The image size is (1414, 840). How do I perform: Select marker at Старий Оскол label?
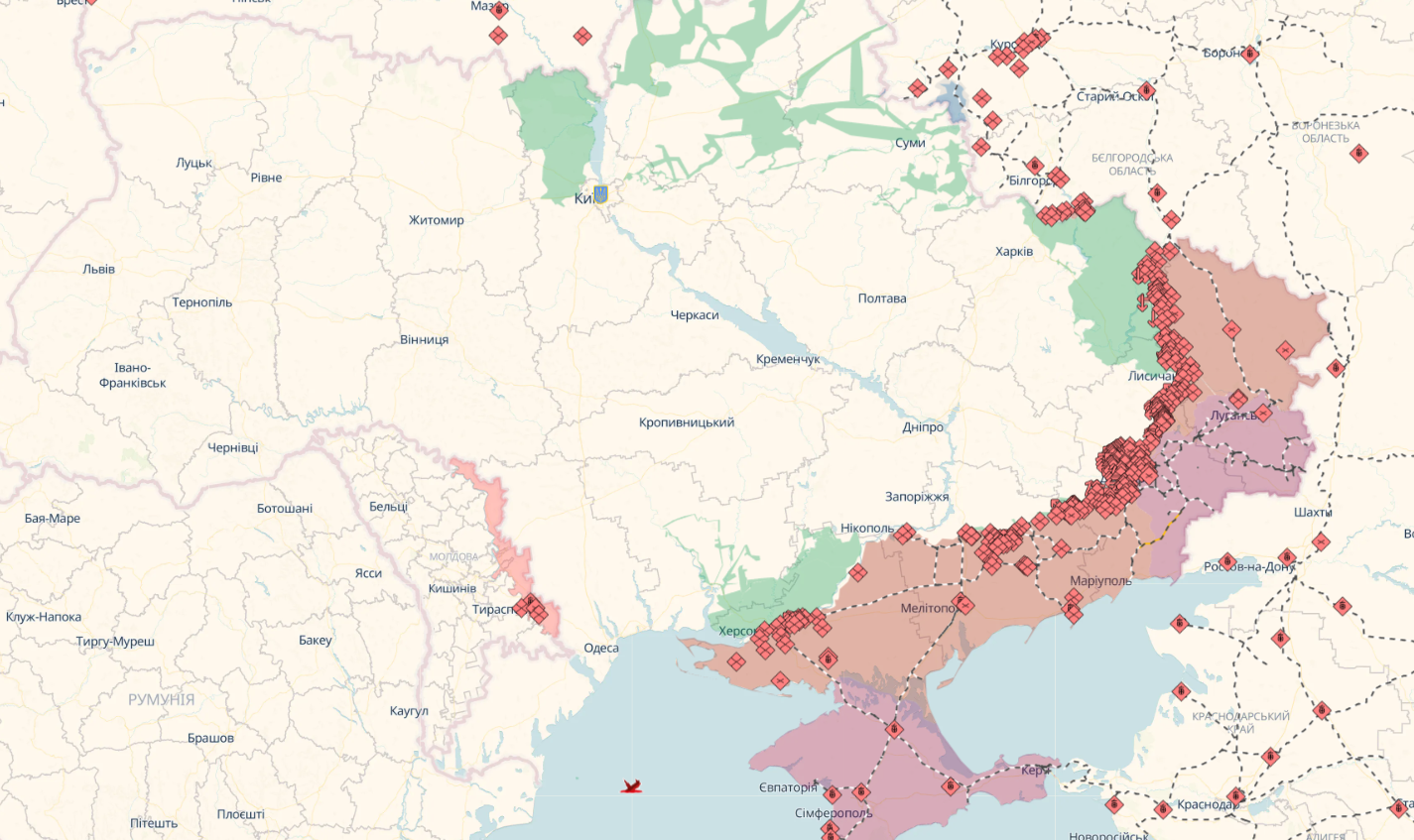[x=1146, y=91]
